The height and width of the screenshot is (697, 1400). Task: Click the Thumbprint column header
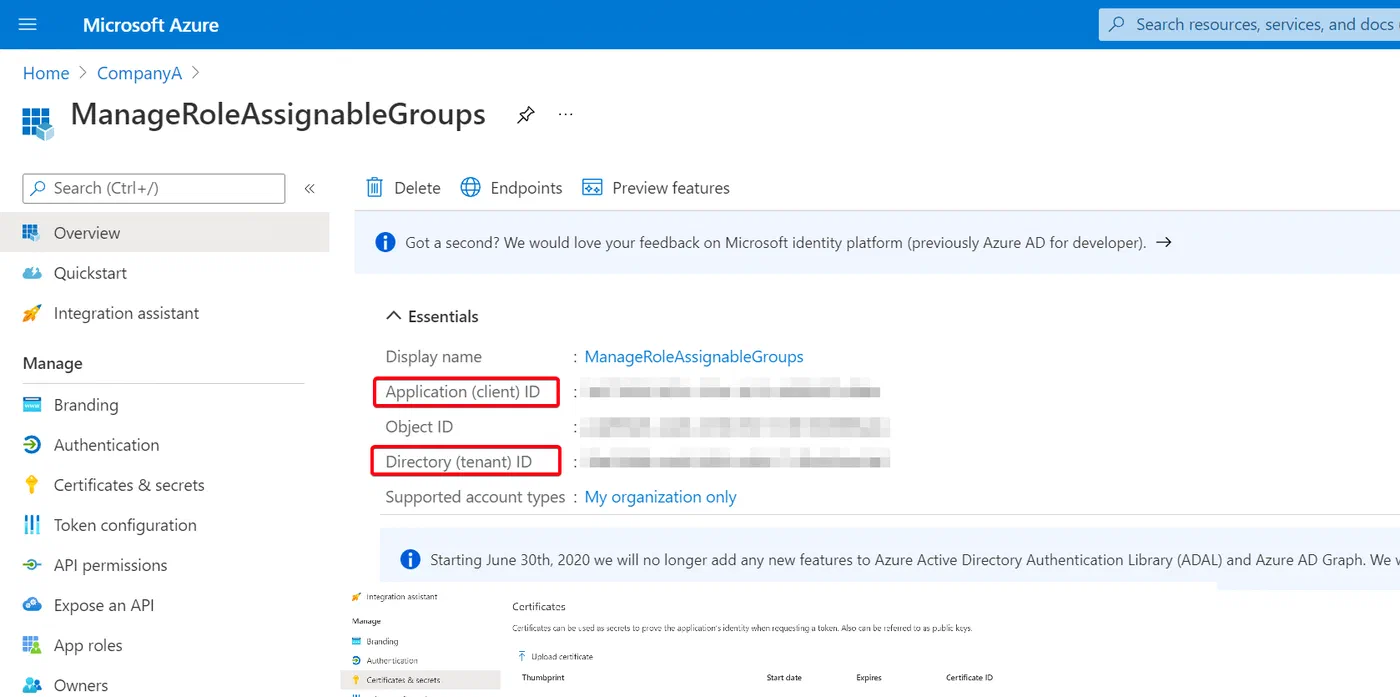[x=543, y=678]
